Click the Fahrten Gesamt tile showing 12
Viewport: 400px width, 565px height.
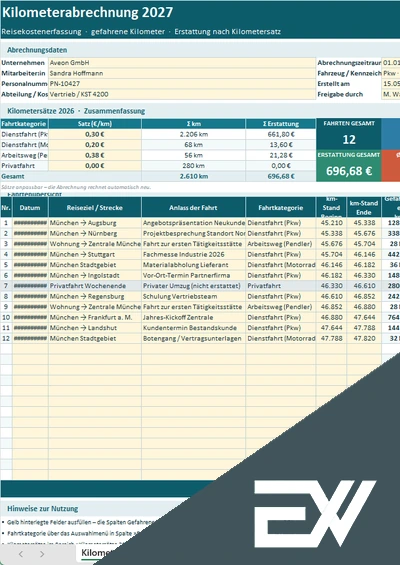[348, 134]
